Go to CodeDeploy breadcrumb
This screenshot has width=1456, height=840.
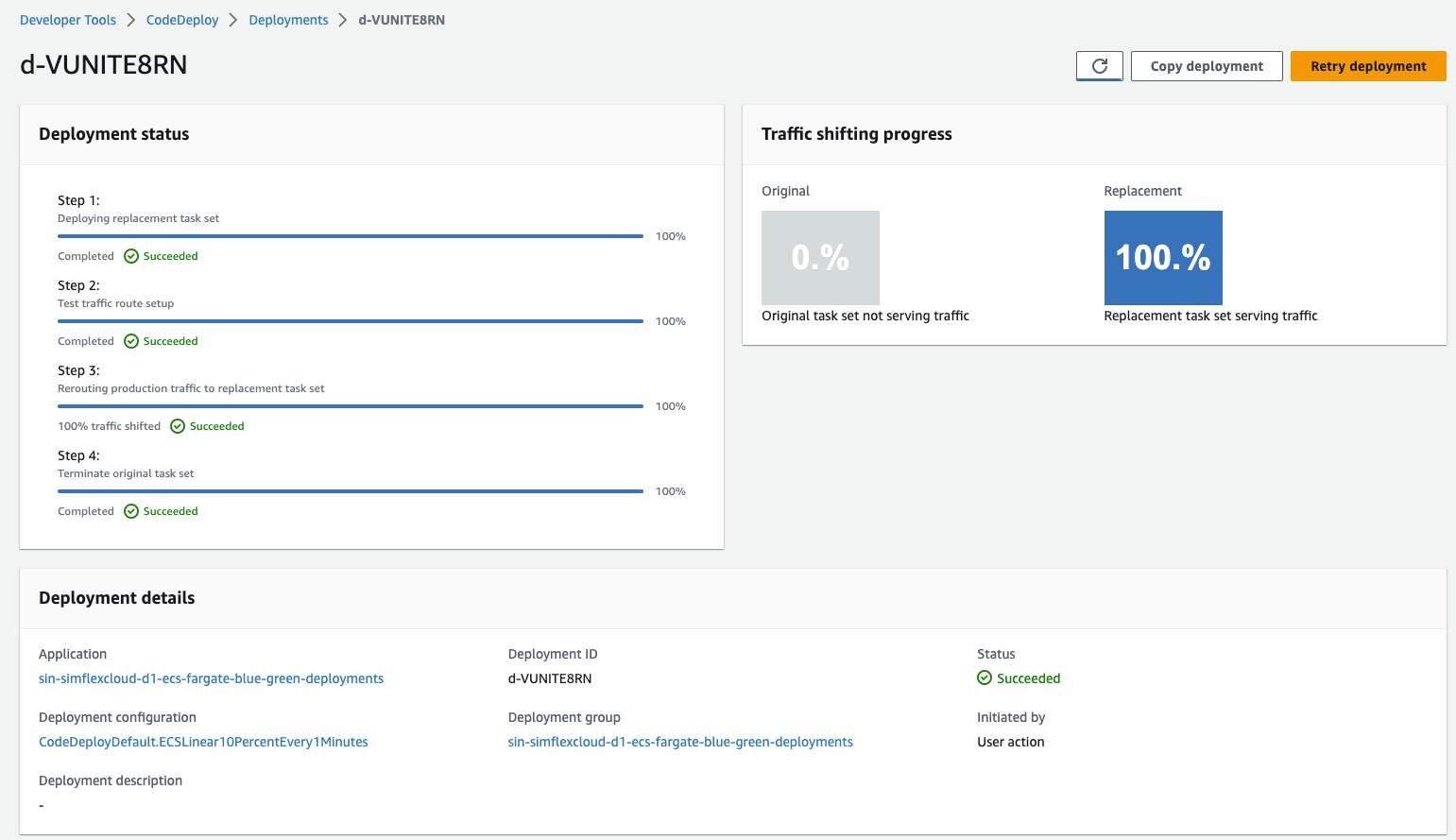[182, 20]
